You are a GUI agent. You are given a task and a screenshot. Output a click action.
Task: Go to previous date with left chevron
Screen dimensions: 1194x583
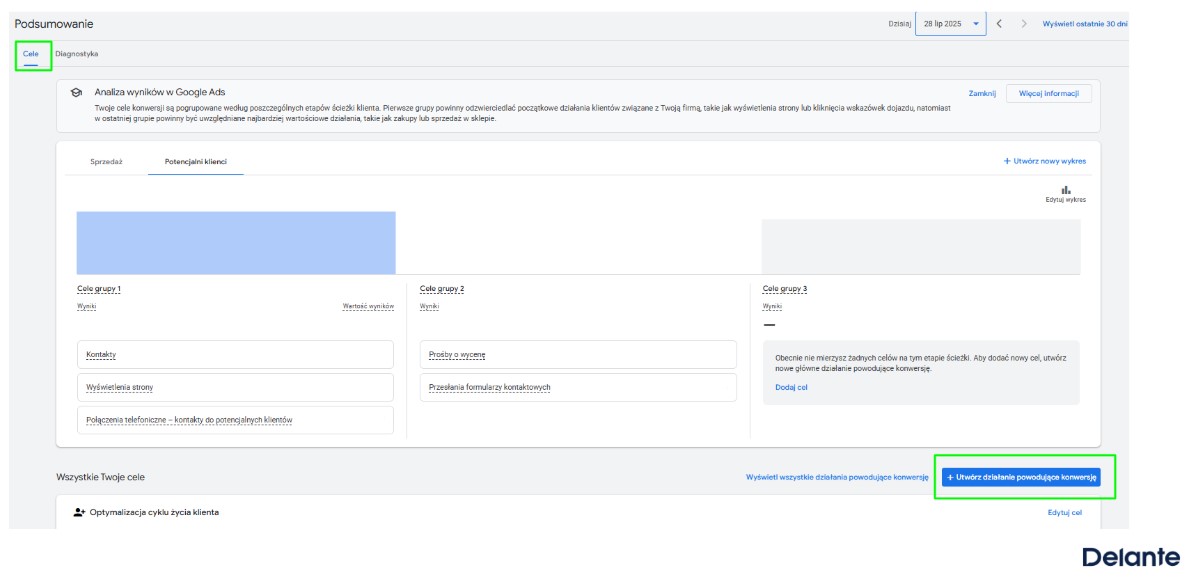point(999,24)
